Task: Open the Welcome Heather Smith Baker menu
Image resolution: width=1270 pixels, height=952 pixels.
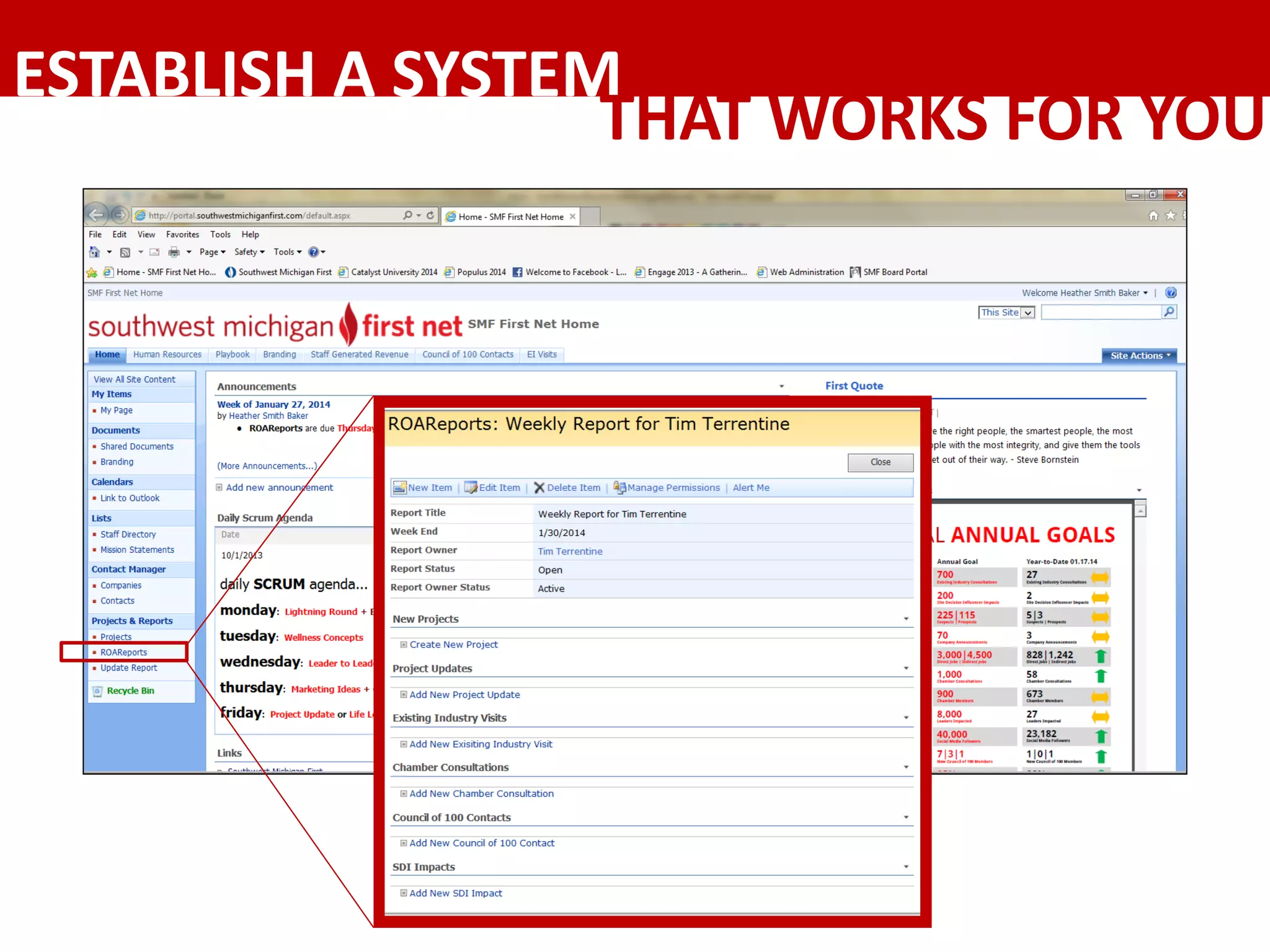Action: tap(1085, 293)
